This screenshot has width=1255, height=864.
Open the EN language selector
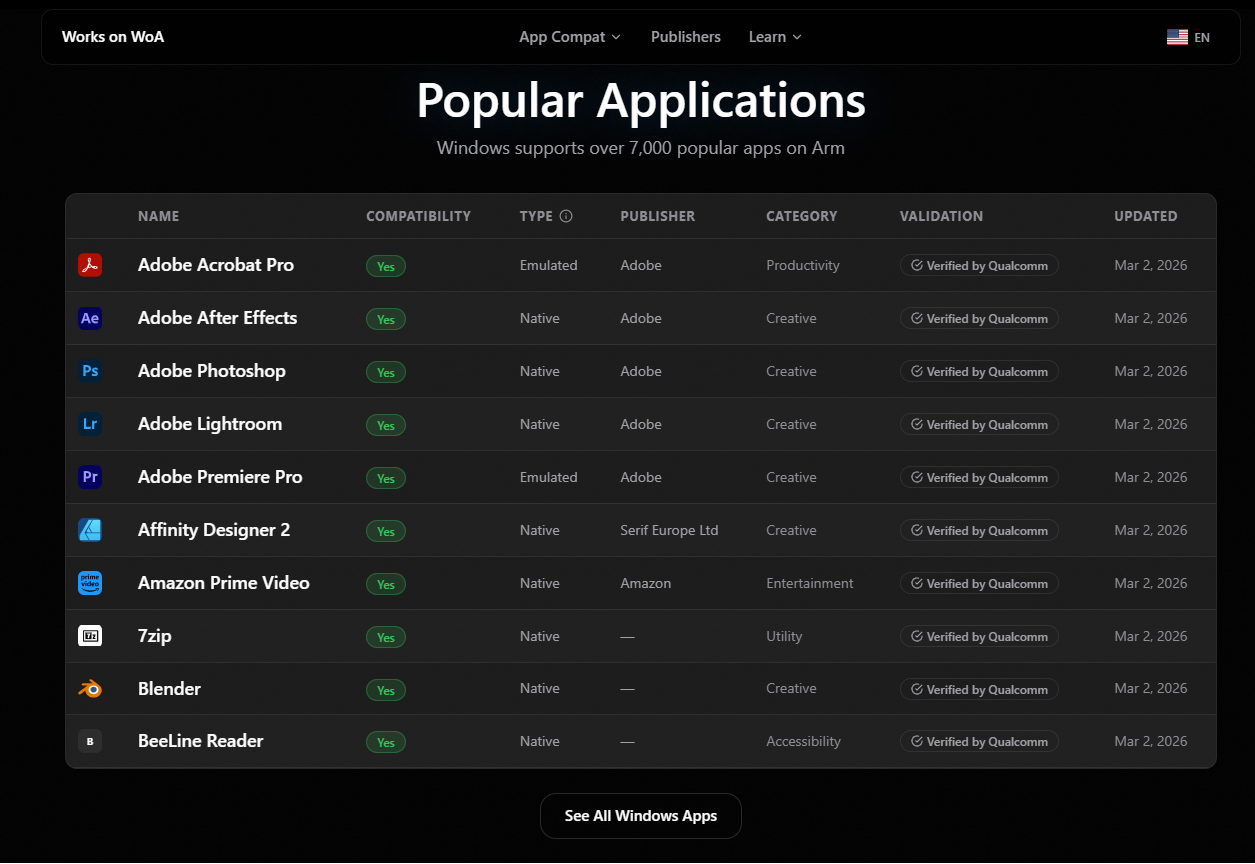point(1188,37)
